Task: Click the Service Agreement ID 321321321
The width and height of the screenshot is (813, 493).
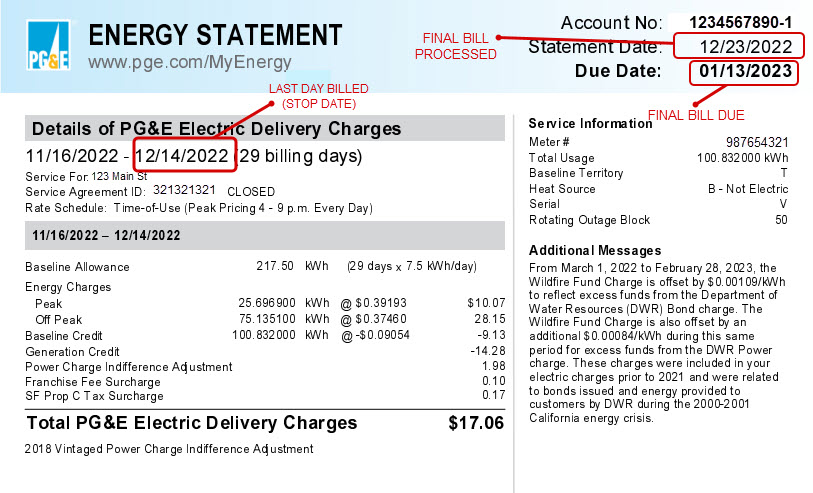Action: point(184,191)
